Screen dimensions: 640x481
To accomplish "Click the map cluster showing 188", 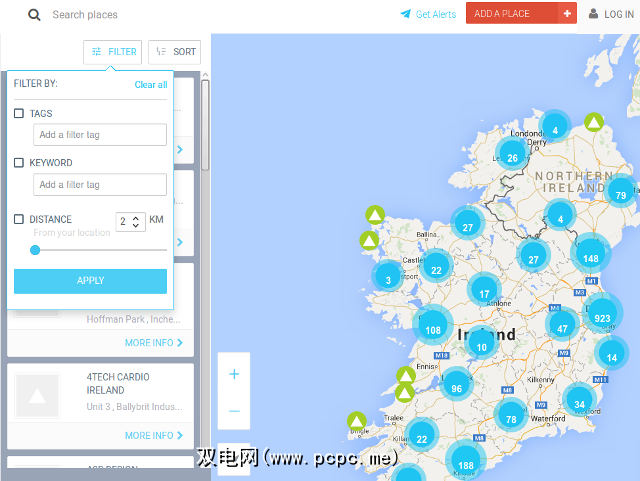I will point(465,465).
